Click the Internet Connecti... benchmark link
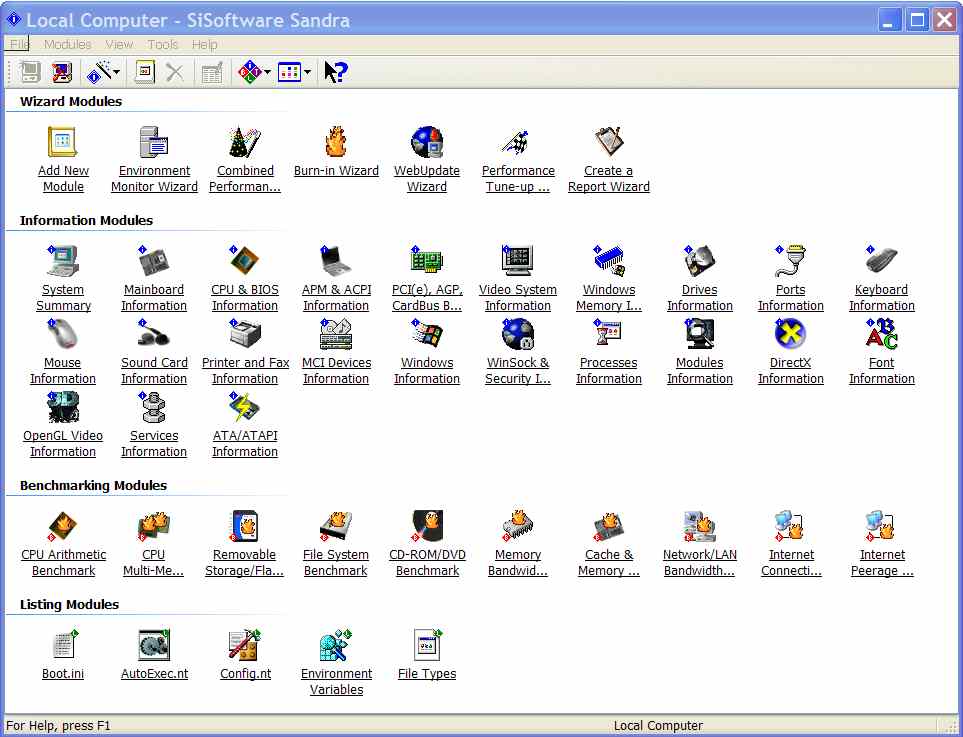The width and height of the screenshot is (963, 737). click(791, 563)
